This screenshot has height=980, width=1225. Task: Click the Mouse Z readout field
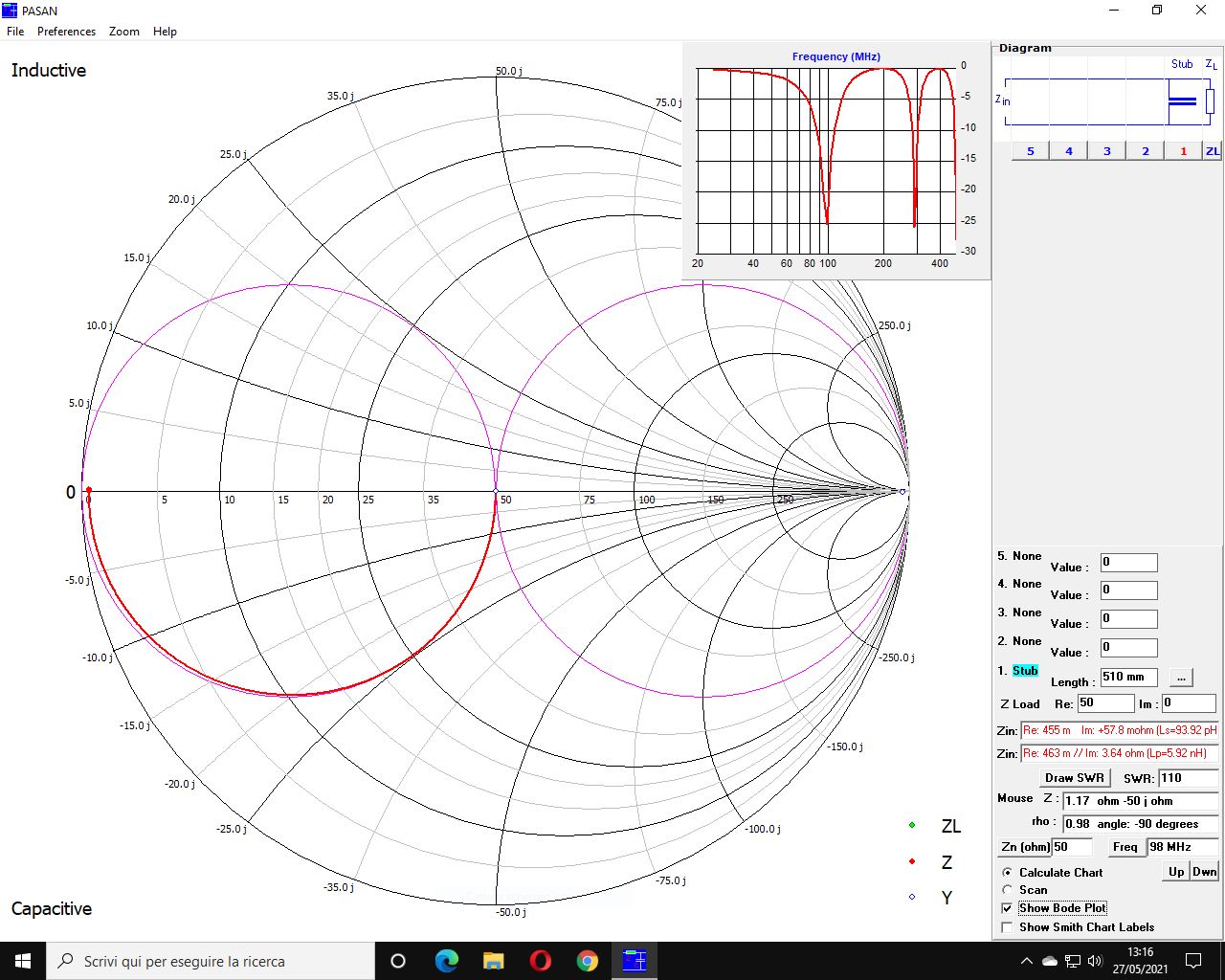(1140, 801)
